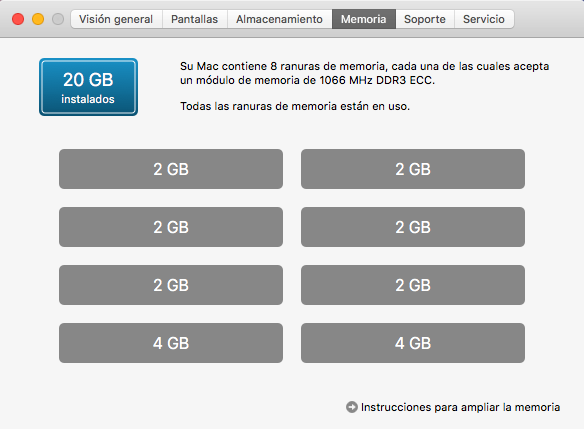Choose the third-row right 2 GB slot

click(x=413, y=285)
